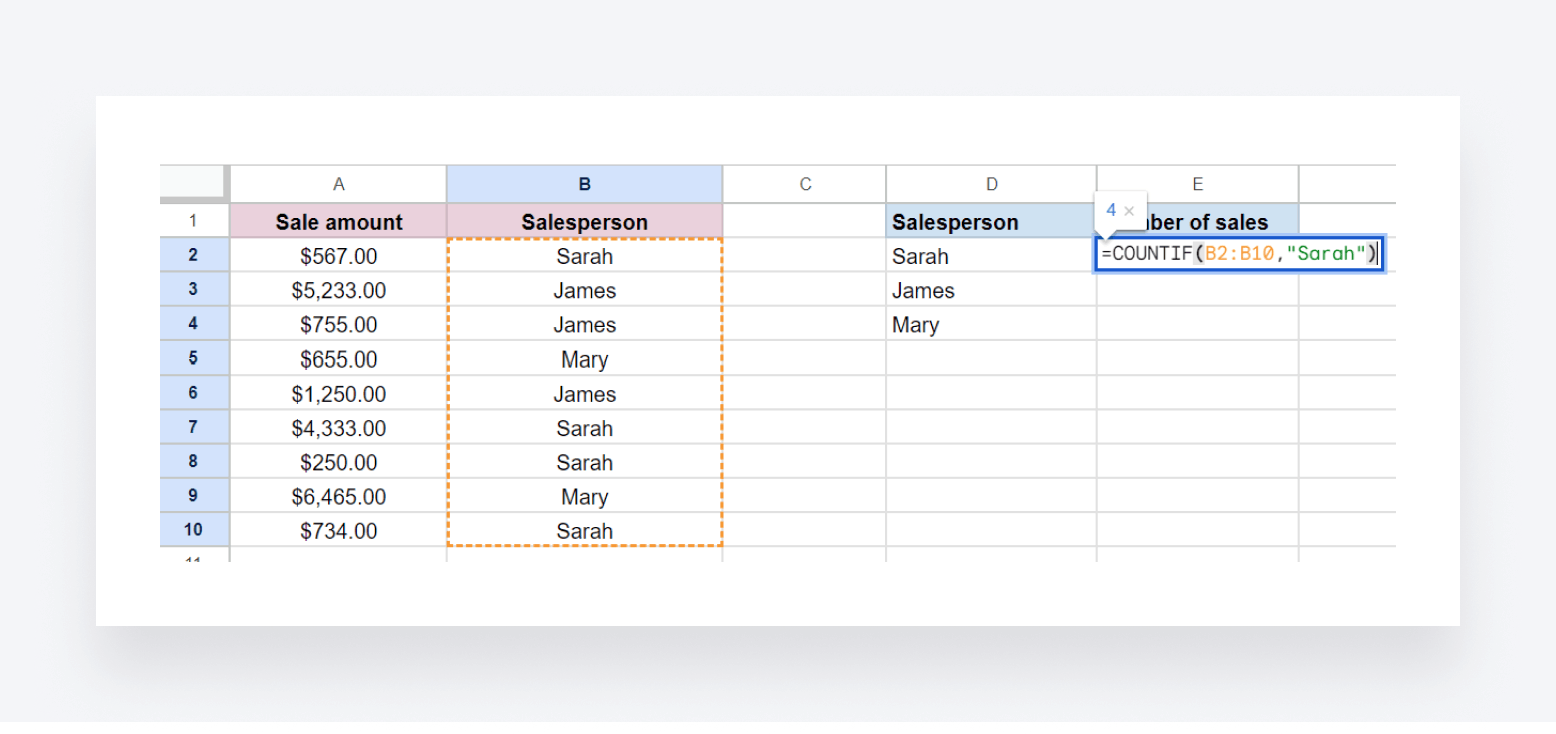Viewport: 1556px width, 734px height.
Task: Select the $734.00 cell
Action: click(x=339, y=531)
